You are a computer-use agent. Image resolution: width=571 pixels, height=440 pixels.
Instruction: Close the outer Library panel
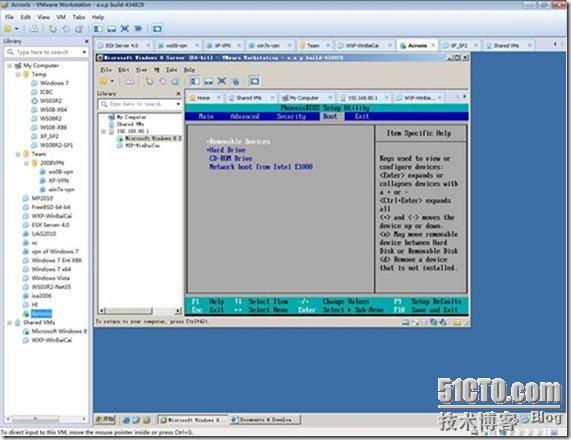coord(87,42)
